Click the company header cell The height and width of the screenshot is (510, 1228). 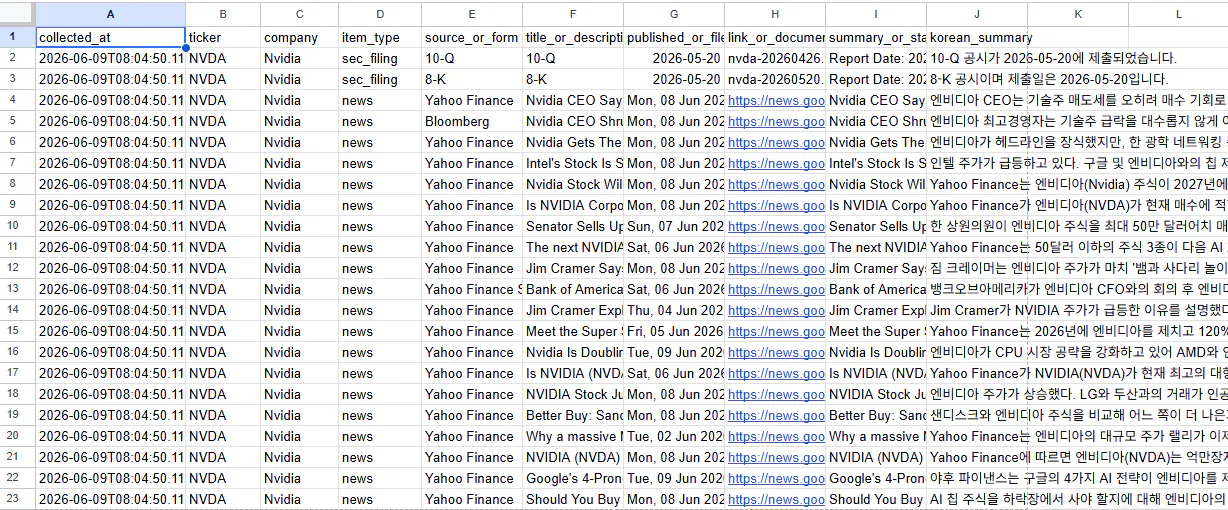tap(299, 38)
